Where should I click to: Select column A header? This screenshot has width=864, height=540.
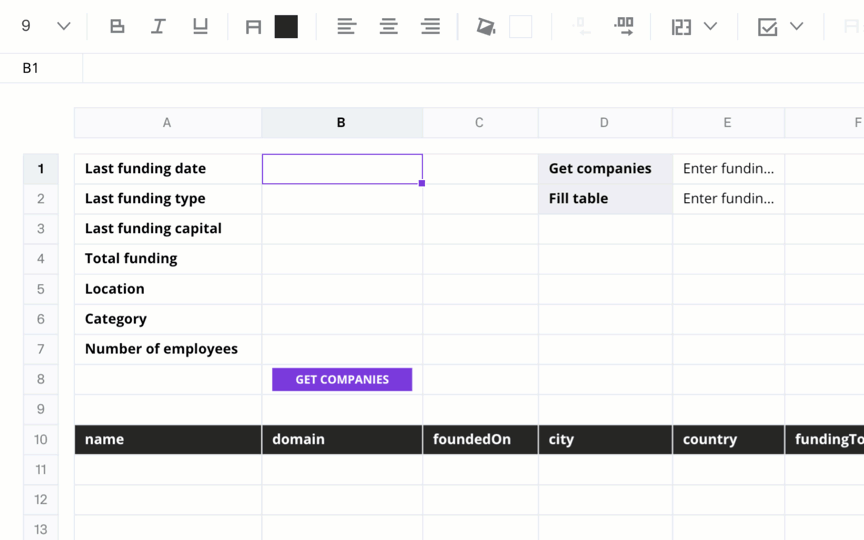click(167, 123)
